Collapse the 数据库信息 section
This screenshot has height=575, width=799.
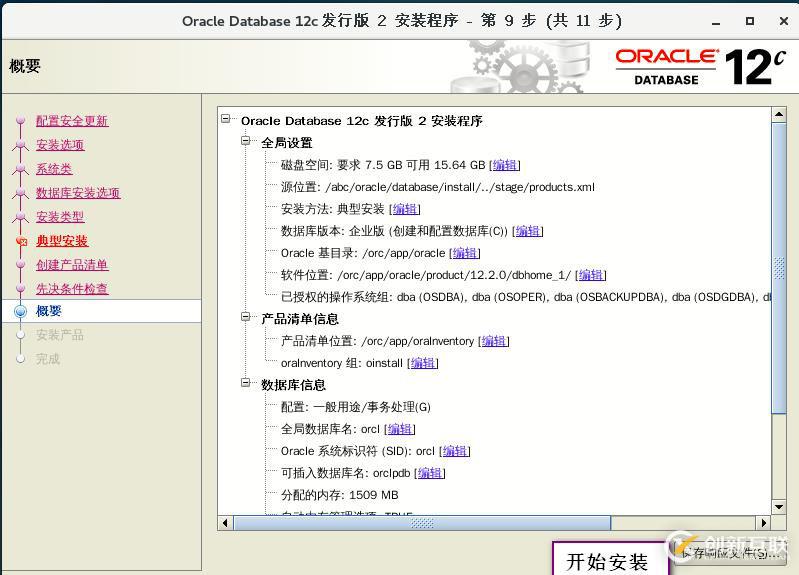tap(246, 383)
